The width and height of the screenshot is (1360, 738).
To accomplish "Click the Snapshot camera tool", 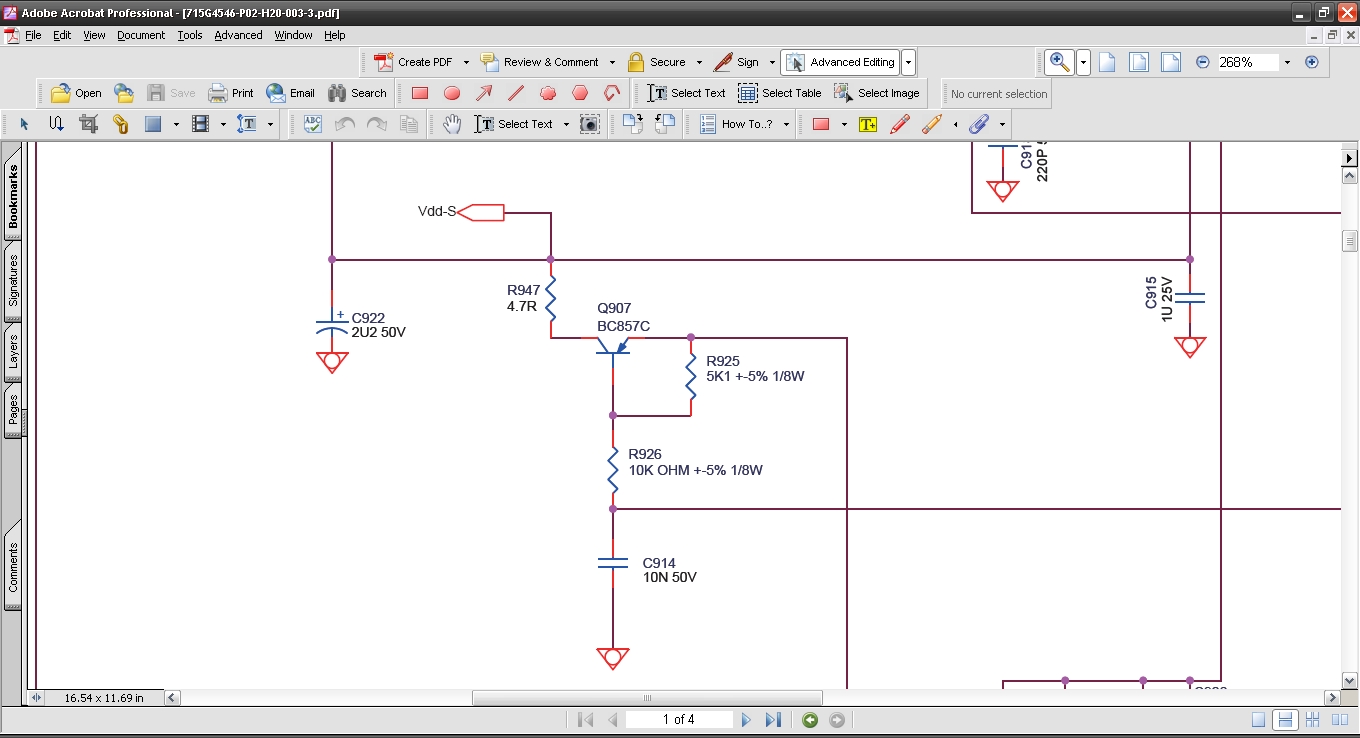I will pos(590,124).
